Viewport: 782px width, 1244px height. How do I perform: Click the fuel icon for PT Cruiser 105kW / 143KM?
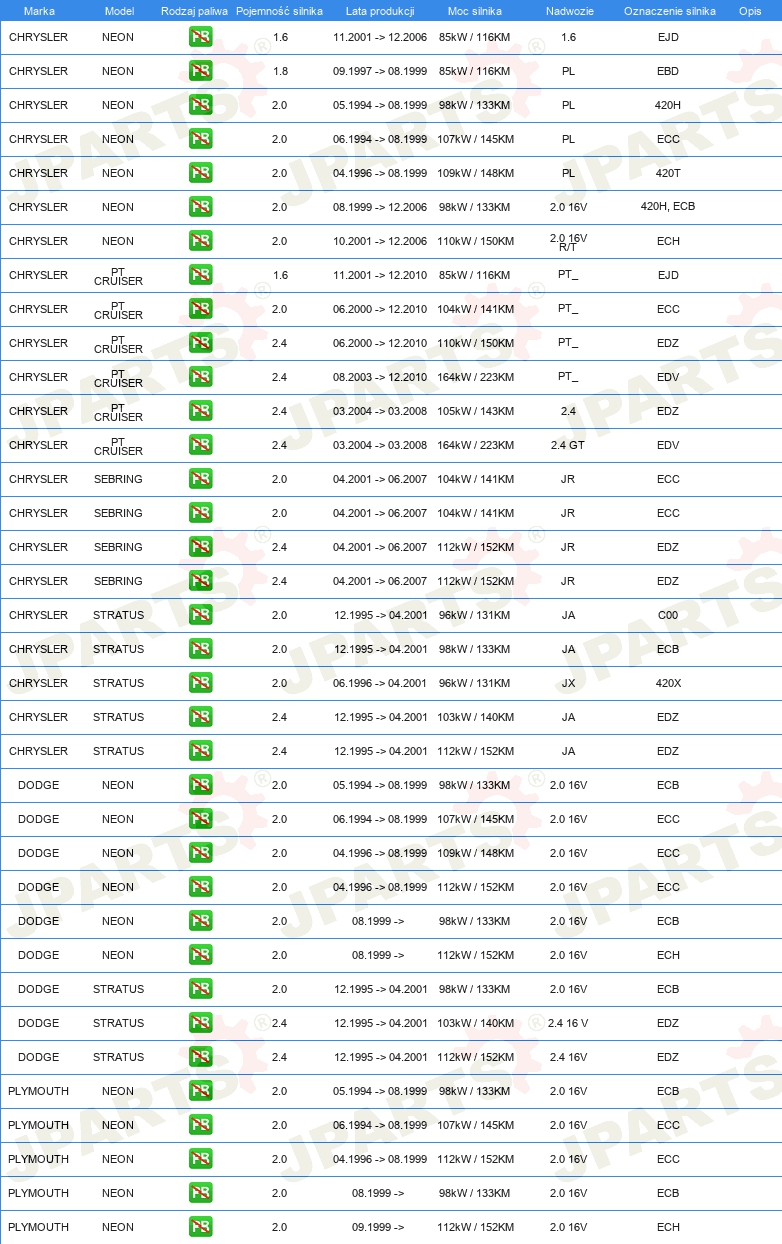(201, 411)
